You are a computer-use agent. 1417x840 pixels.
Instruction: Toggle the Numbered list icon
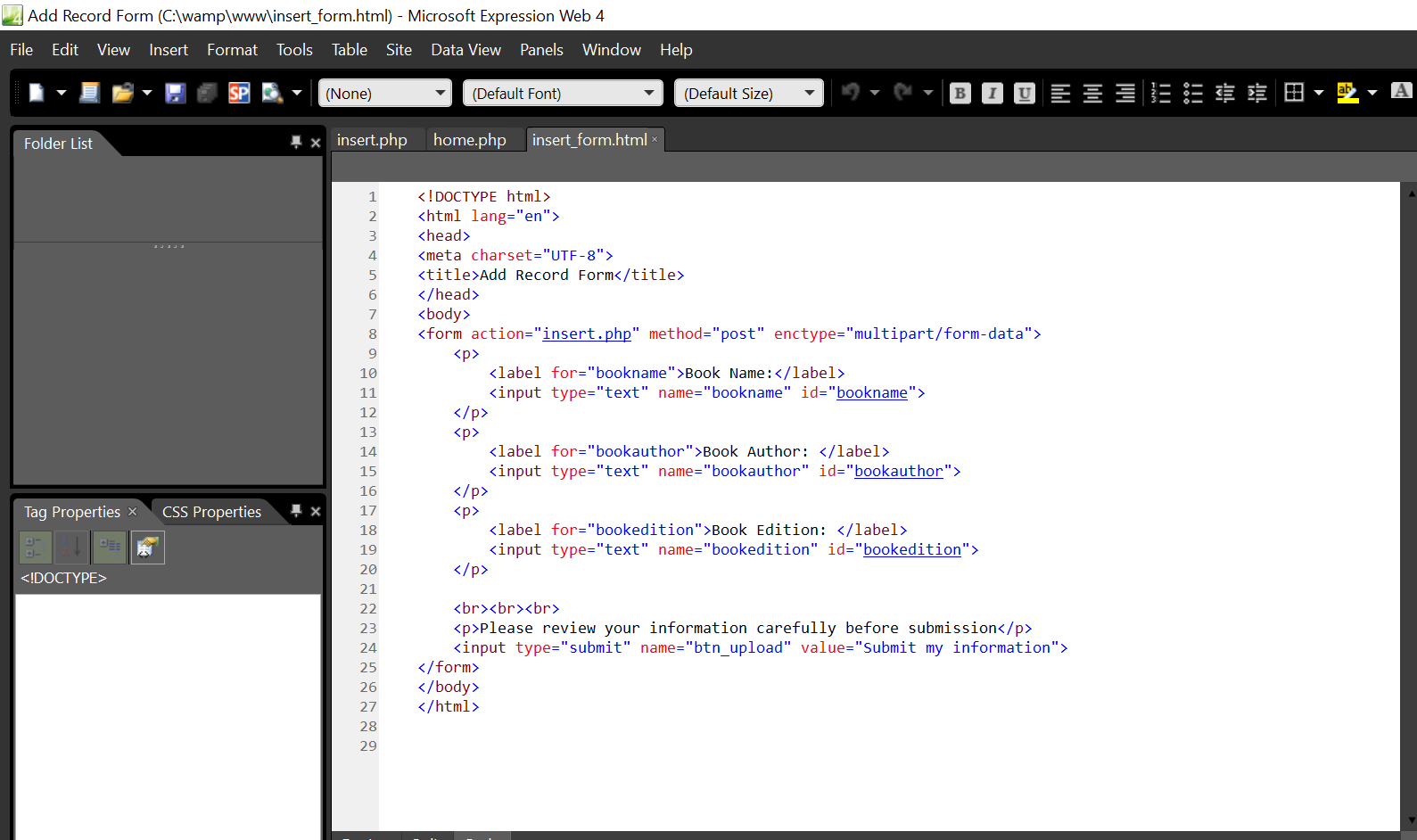[1161, 93]
